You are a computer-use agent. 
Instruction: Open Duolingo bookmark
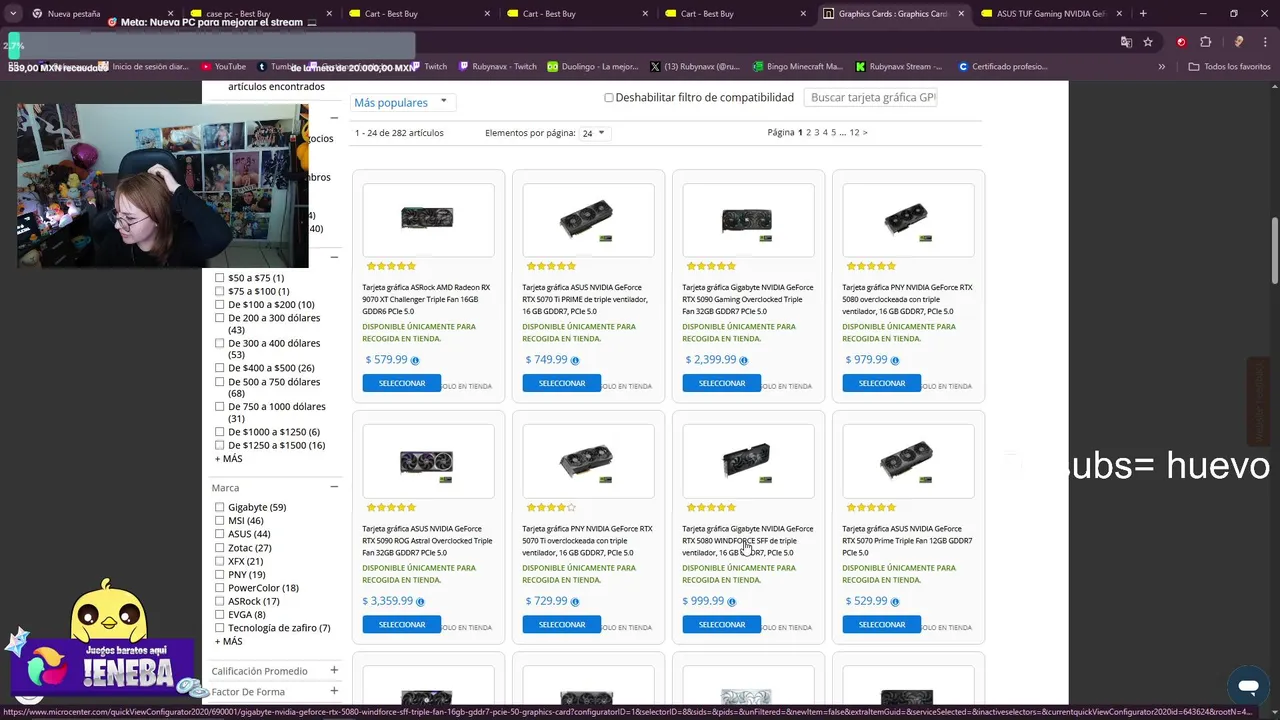pyautogui.click(x=592, y=67)
